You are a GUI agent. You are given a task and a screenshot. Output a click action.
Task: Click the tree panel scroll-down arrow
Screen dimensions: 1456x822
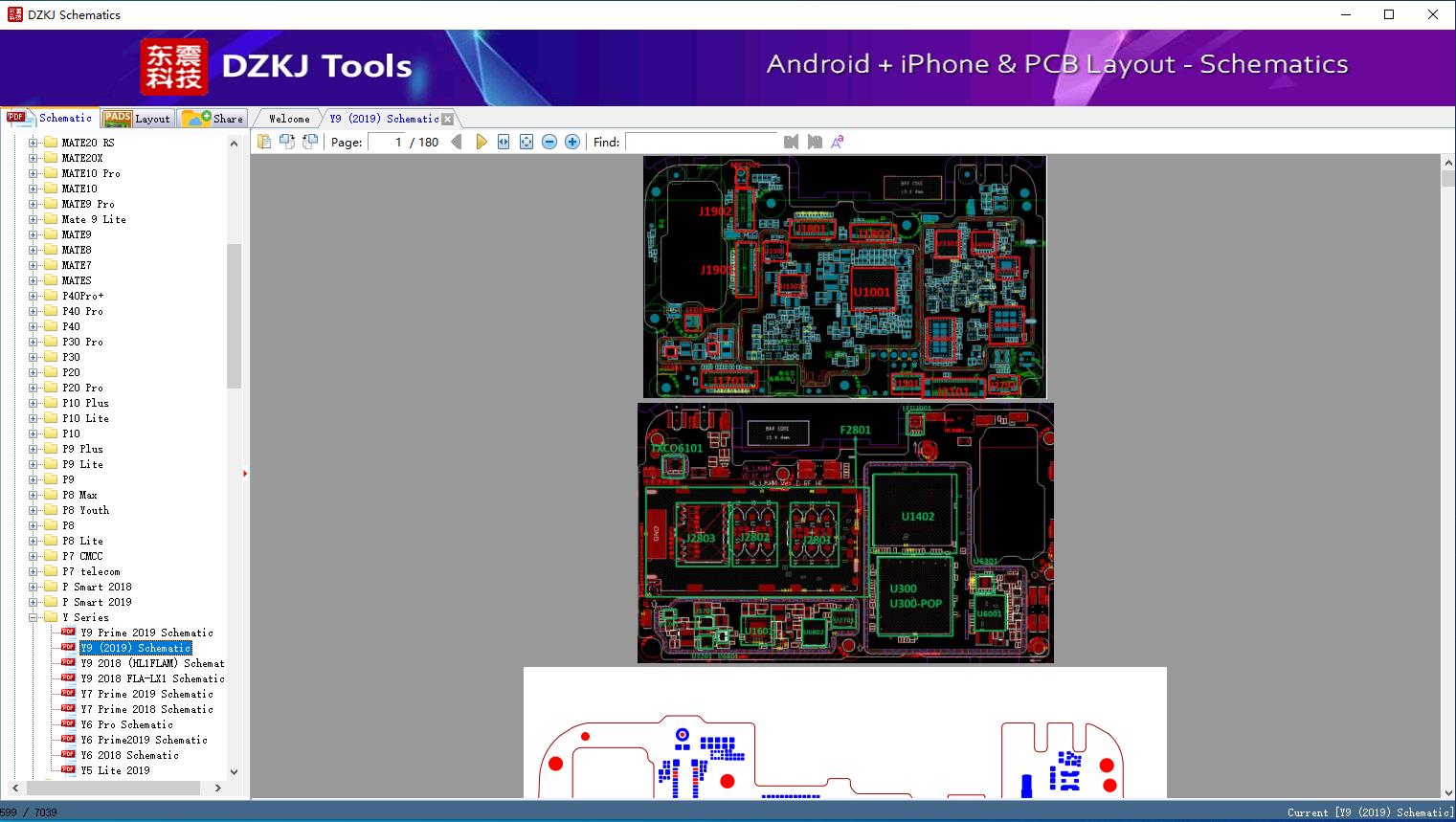pyautogui.click(x=234, y=771)
